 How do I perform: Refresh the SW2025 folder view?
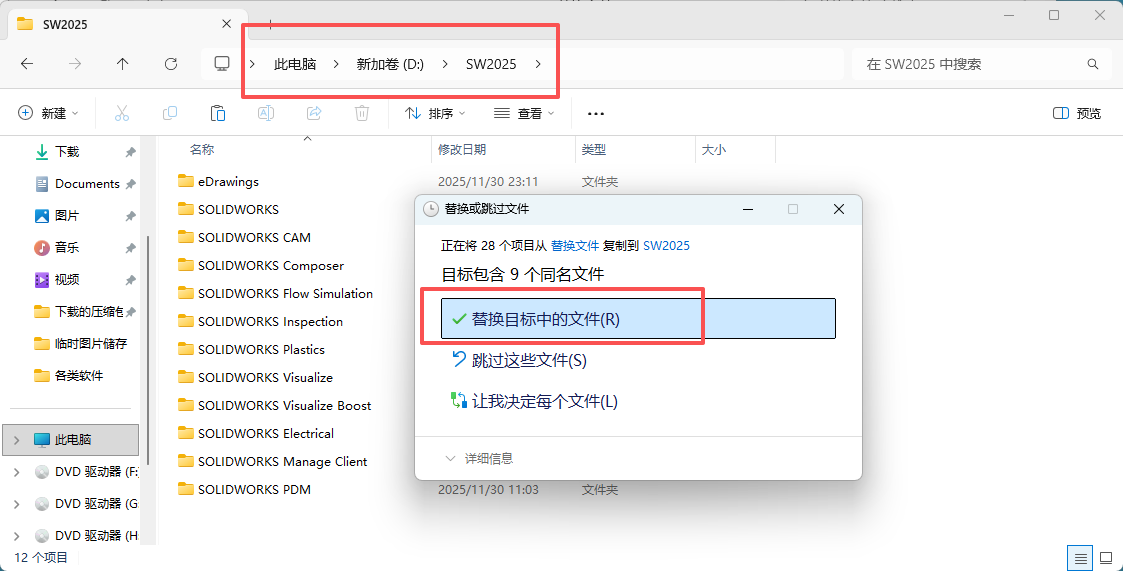(170, 64)
